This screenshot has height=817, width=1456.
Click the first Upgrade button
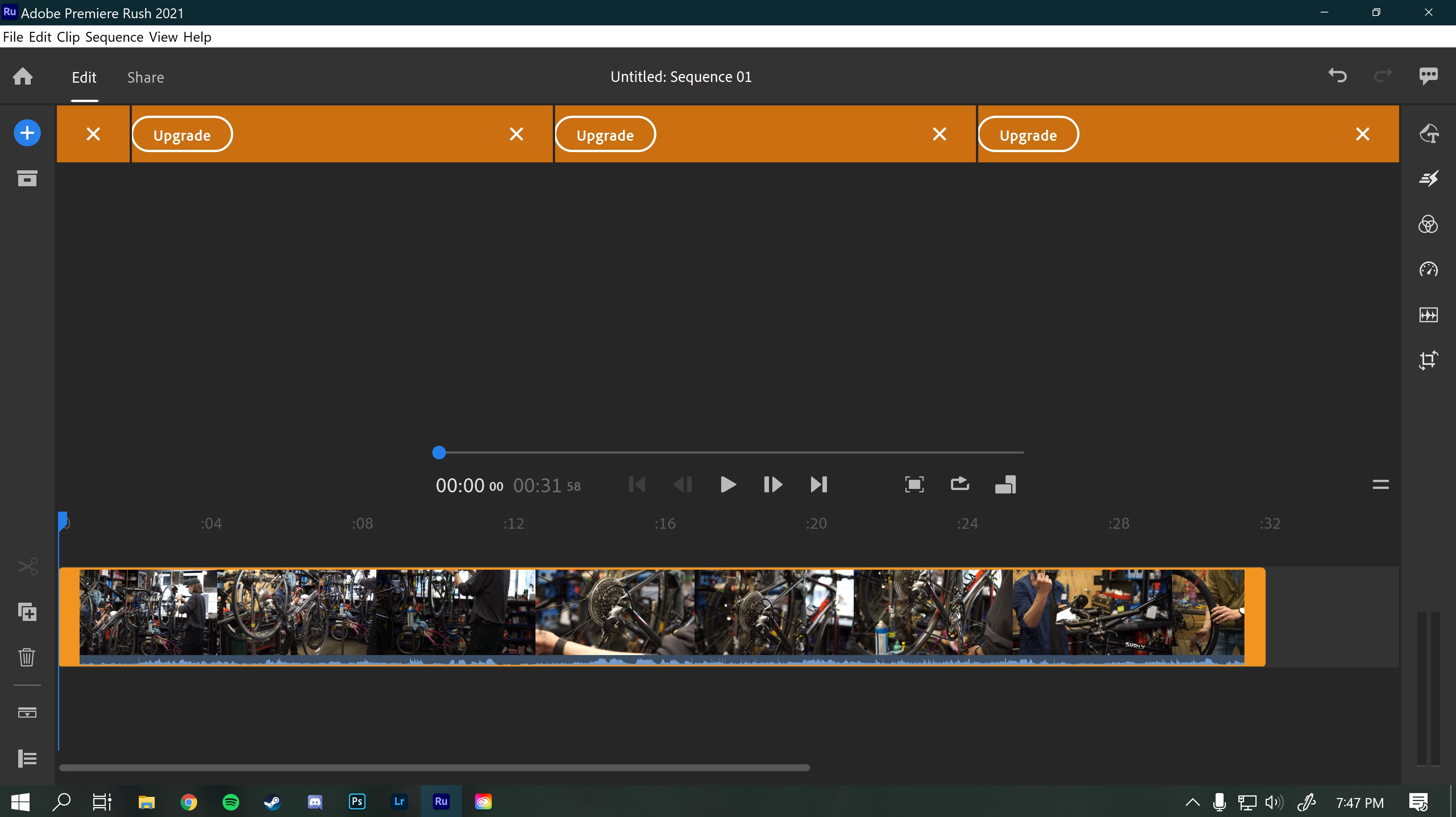182,135
